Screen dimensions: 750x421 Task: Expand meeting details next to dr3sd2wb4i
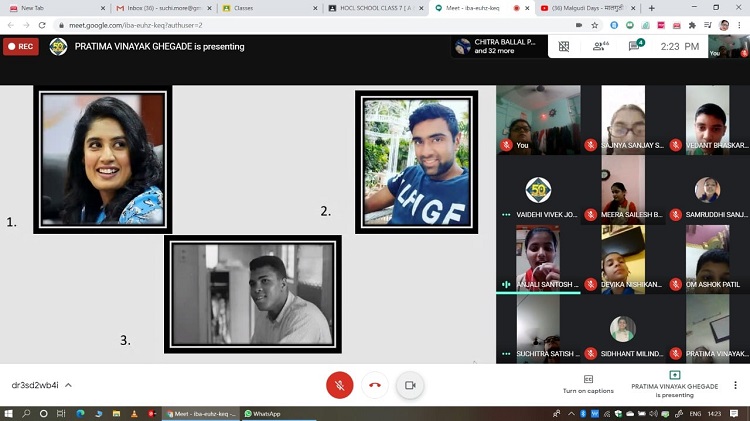point(69,385)
